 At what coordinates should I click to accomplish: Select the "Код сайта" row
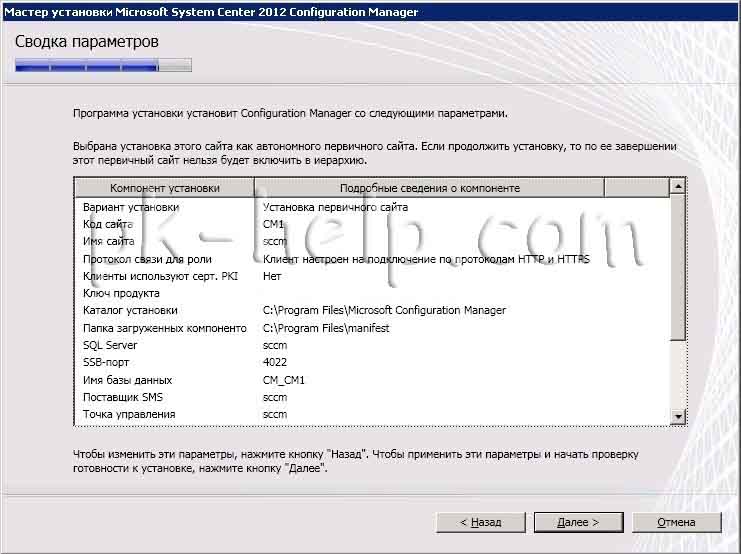point(372,224)
